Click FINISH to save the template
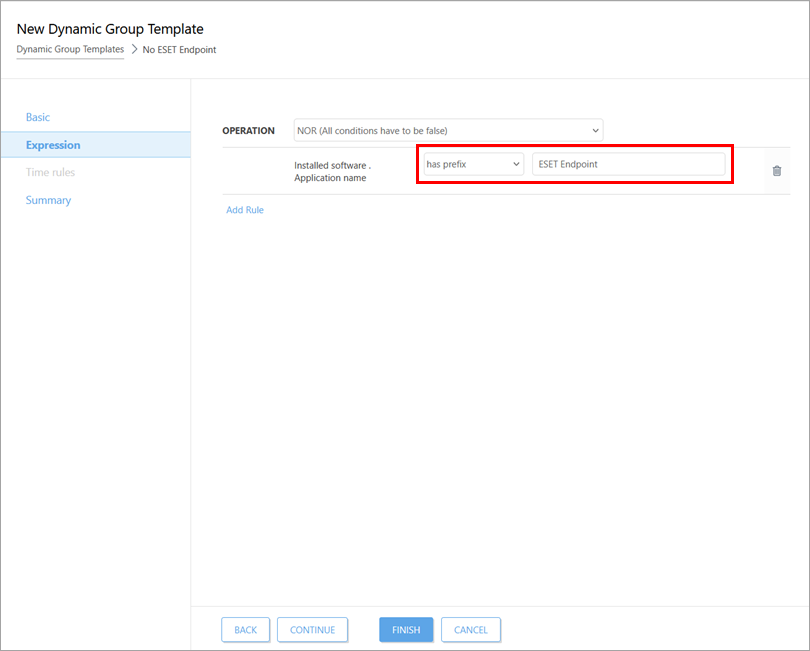Screen dimensions: 810x651 406,630
